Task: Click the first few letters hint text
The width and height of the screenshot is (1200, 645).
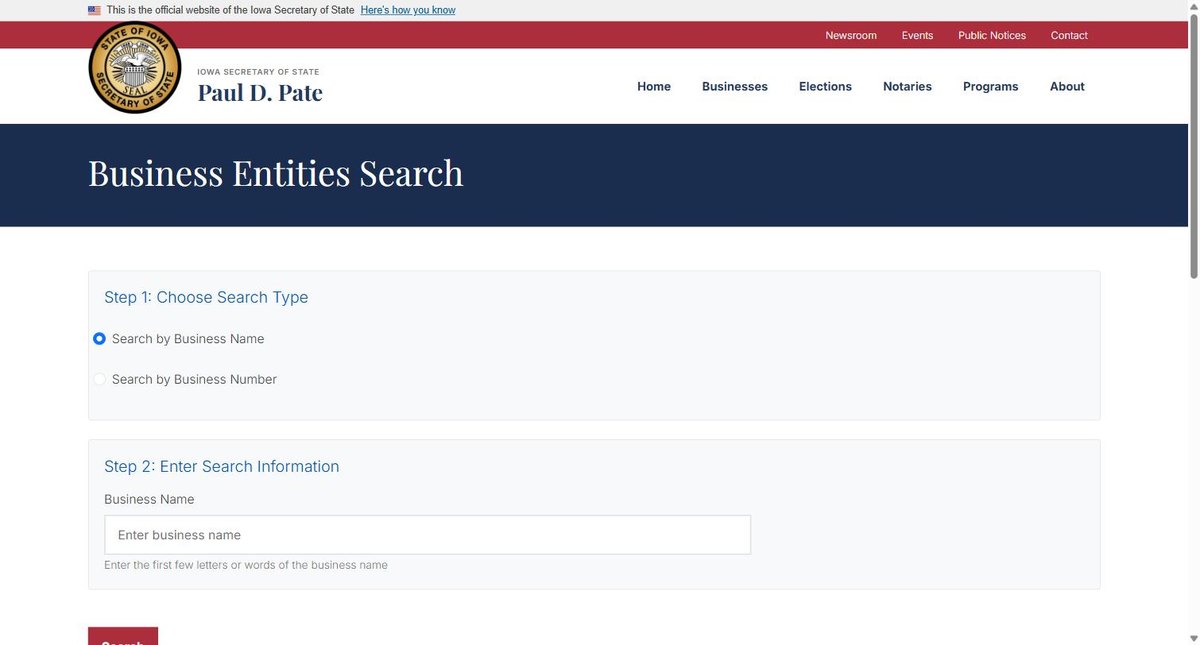Action: click(x=246, y=565)
